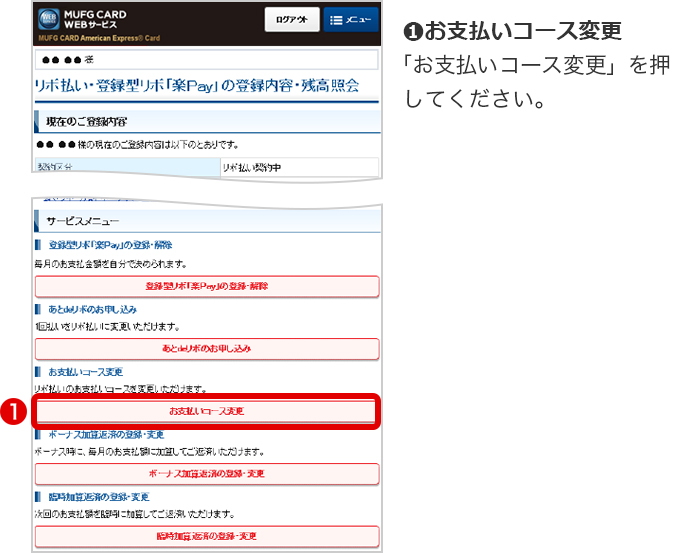Image resolution: width=690 pixels, height=553 pixels.
Task: Open the メニュー hamburger menu
Action: tap(351, 19)
